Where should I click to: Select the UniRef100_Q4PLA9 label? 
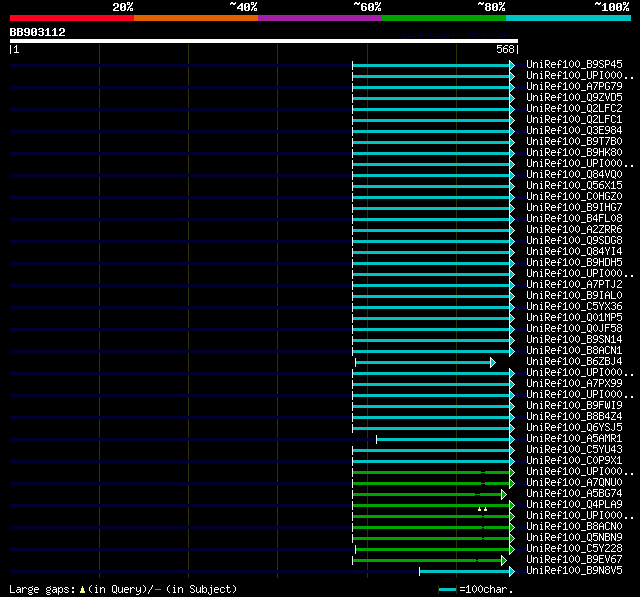pos(574,505)
